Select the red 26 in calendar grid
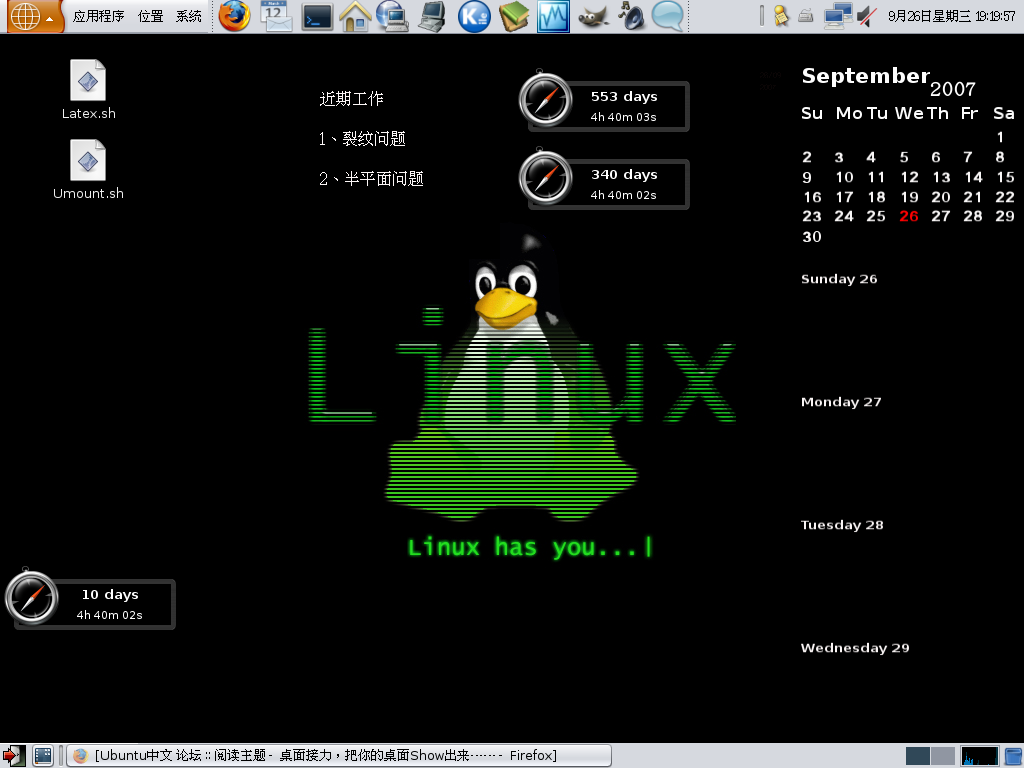Screen dimensions: 1024x768 click(x=909, y=216)
